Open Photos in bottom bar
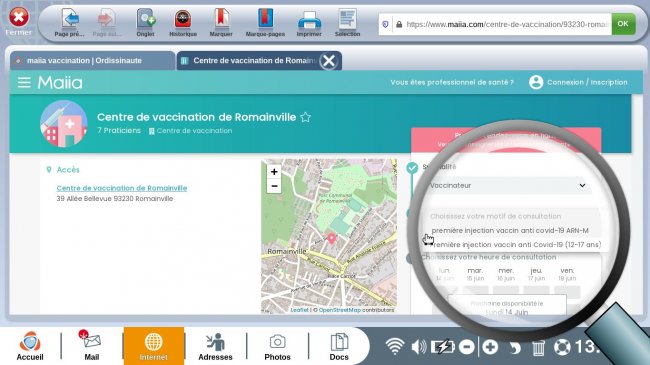This screenshot has height=365, width=650. (277, 346)
